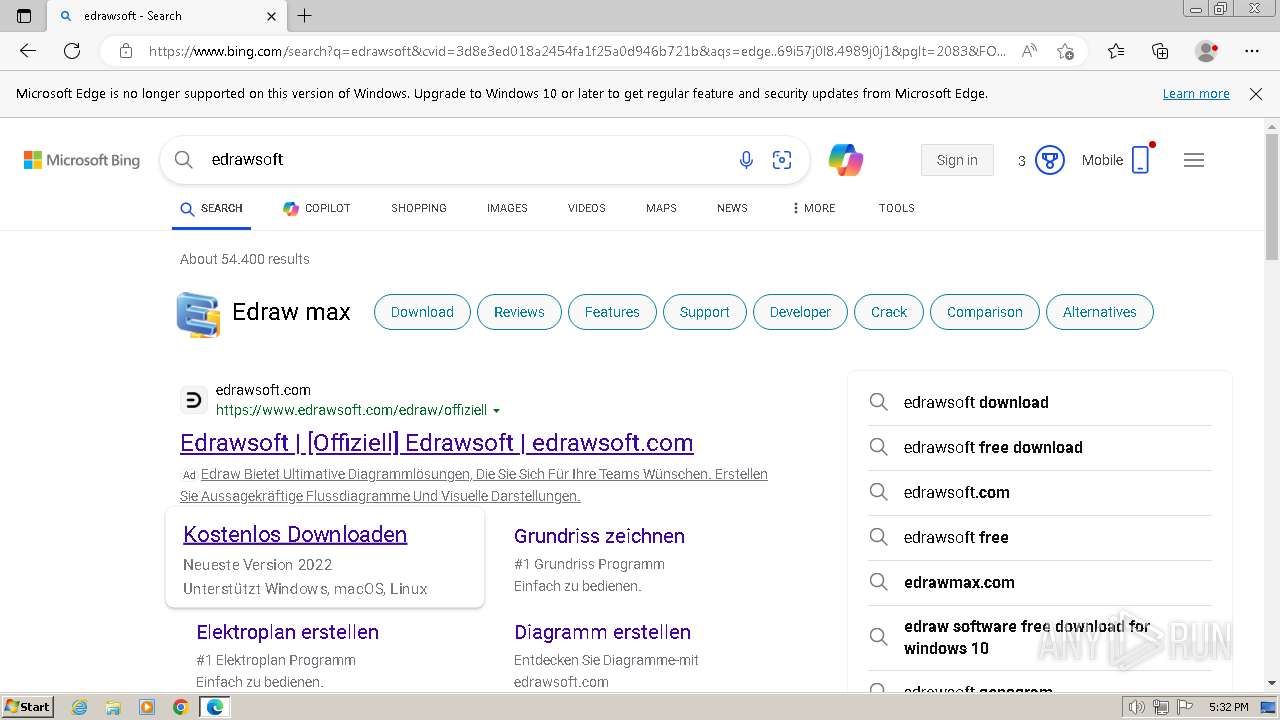This screenshot has height=720, width=1280.
Task: Switch to the IMAGES tab
Action: coord(507,208)
